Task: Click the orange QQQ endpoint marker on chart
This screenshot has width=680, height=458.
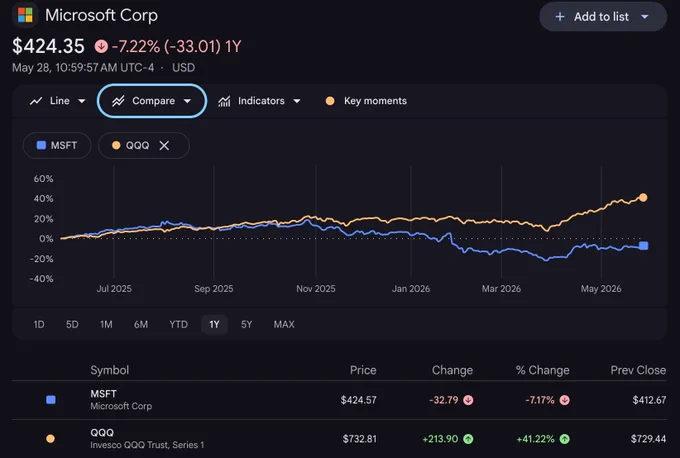Action: tap(643, 198)
